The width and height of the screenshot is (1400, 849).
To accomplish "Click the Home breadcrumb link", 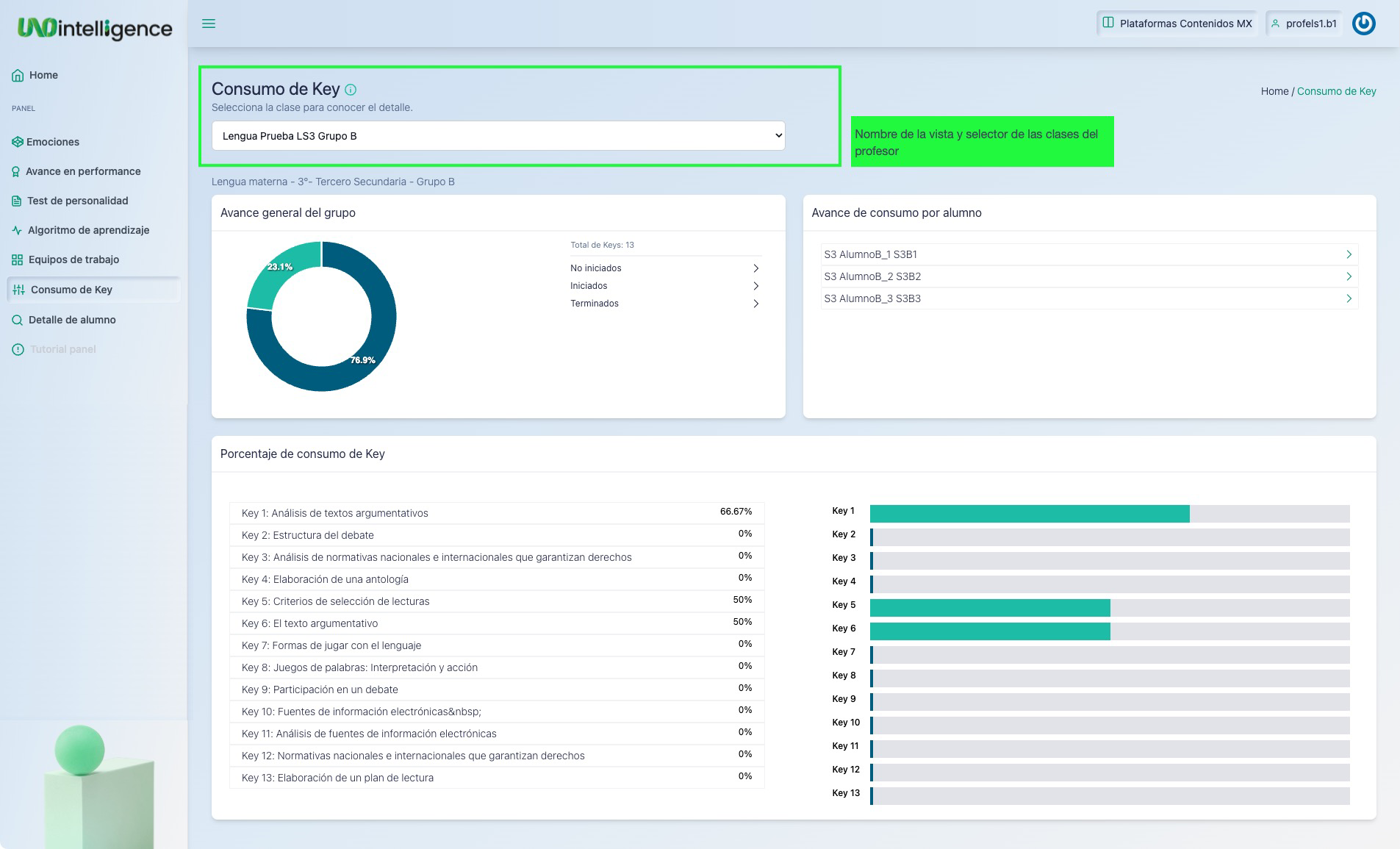I will click(x=1274, y=91).
